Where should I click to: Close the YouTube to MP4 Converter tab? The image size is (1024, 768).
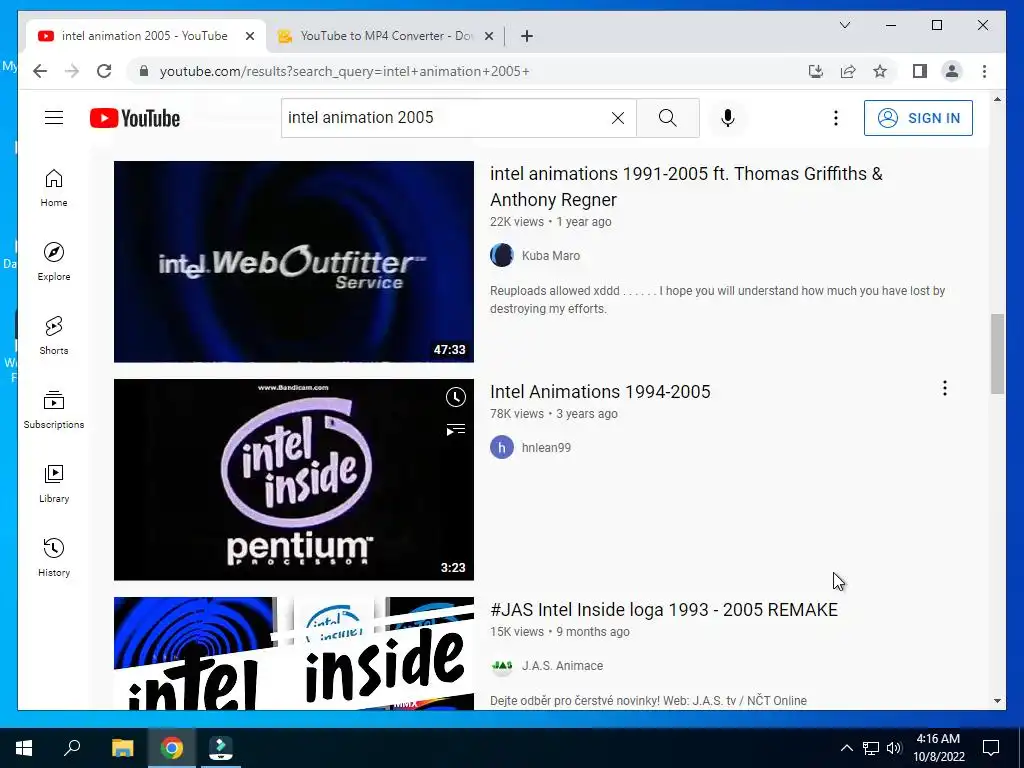tap(488, 36)
